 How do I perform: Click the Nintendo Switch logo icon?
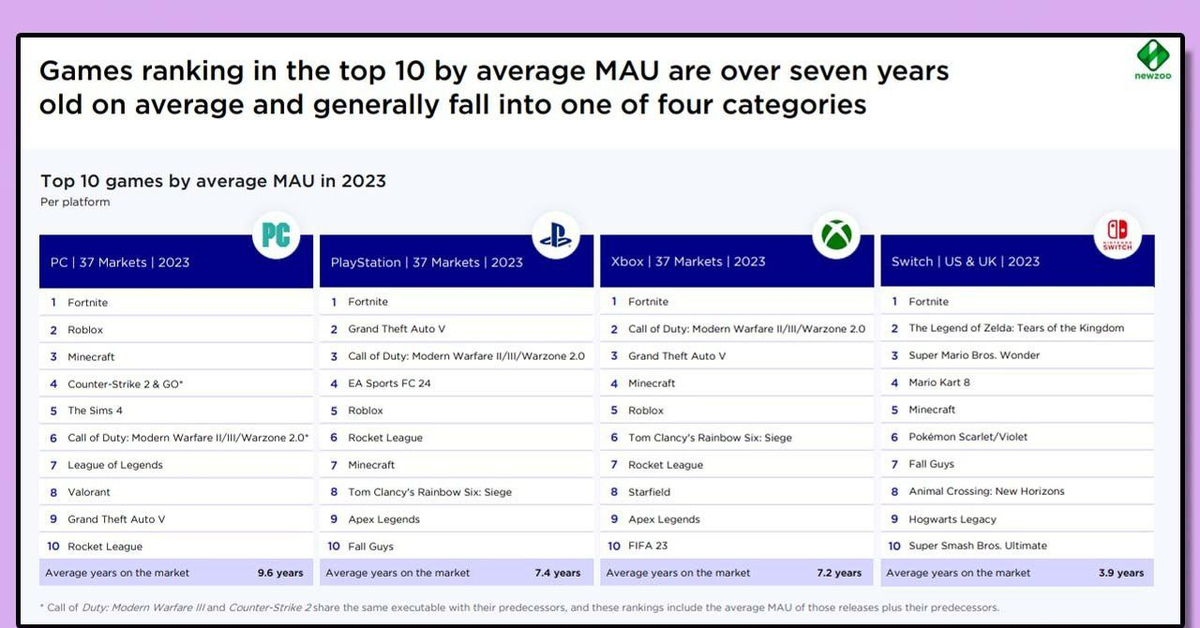click(1116, 236)
